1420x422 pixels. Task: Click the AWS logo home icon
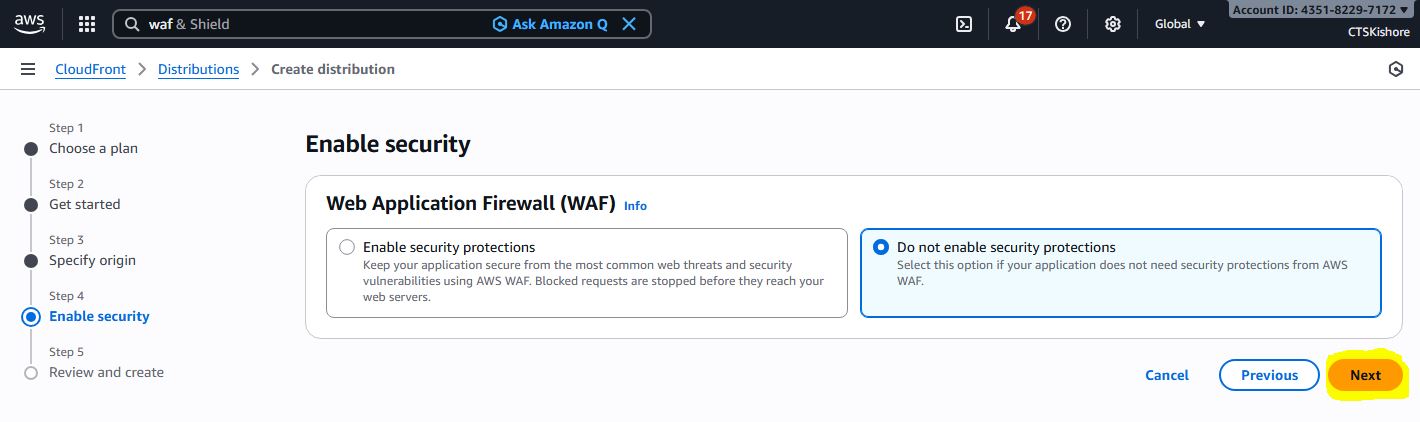tap(30, 23)
